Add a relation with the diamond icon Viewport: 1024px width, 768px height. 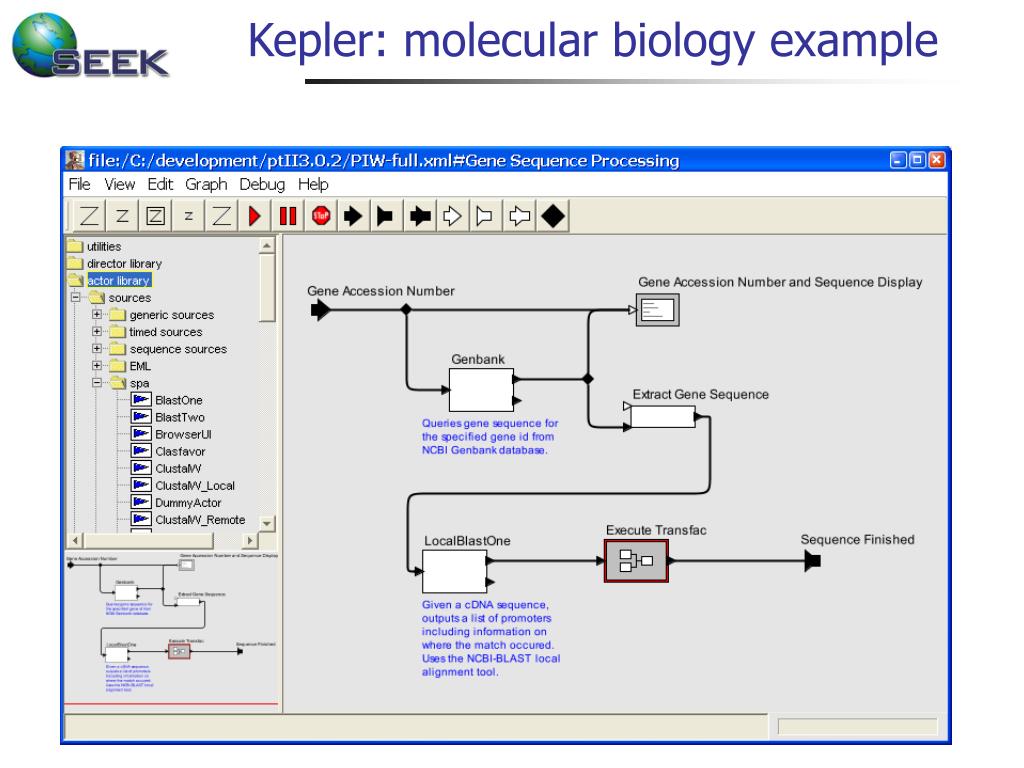[x=552, y=216]
